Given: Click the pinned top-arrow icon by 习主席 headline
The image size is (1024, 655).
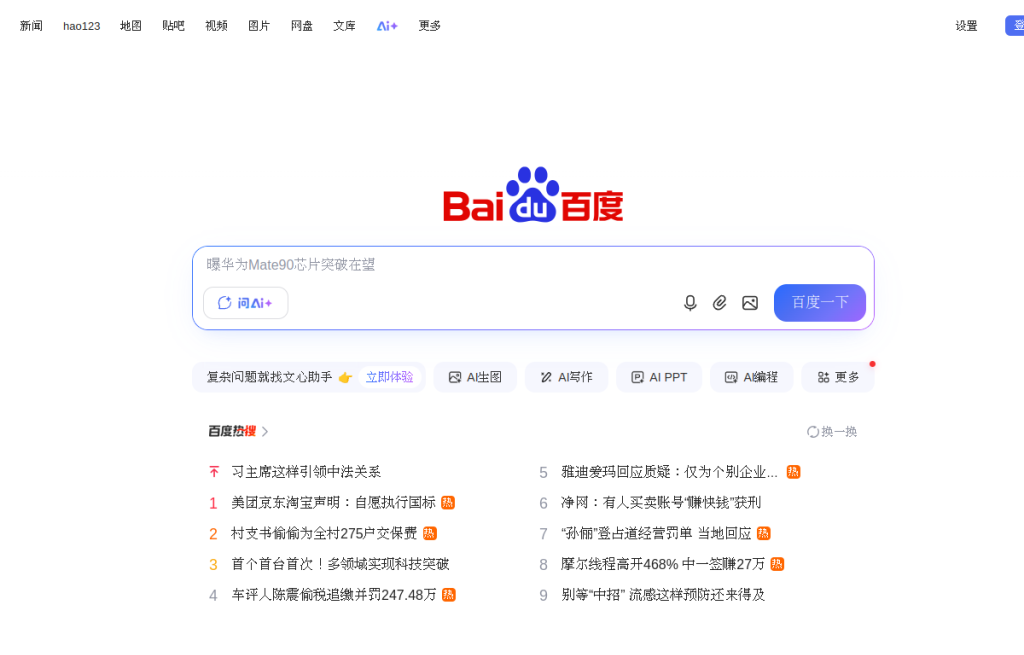Looking at the screenshot, I should coord(214,471).
